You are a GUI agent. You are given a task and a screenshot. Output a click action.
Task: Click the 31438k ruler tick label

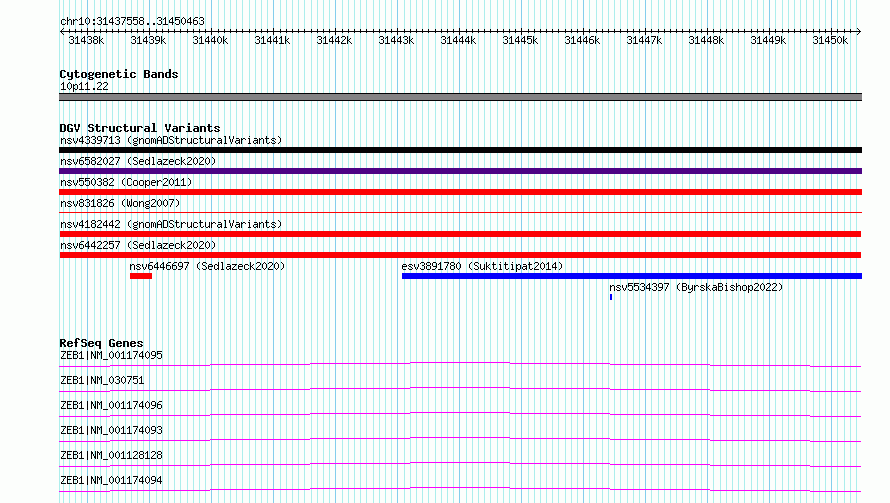tap(86, 41)
